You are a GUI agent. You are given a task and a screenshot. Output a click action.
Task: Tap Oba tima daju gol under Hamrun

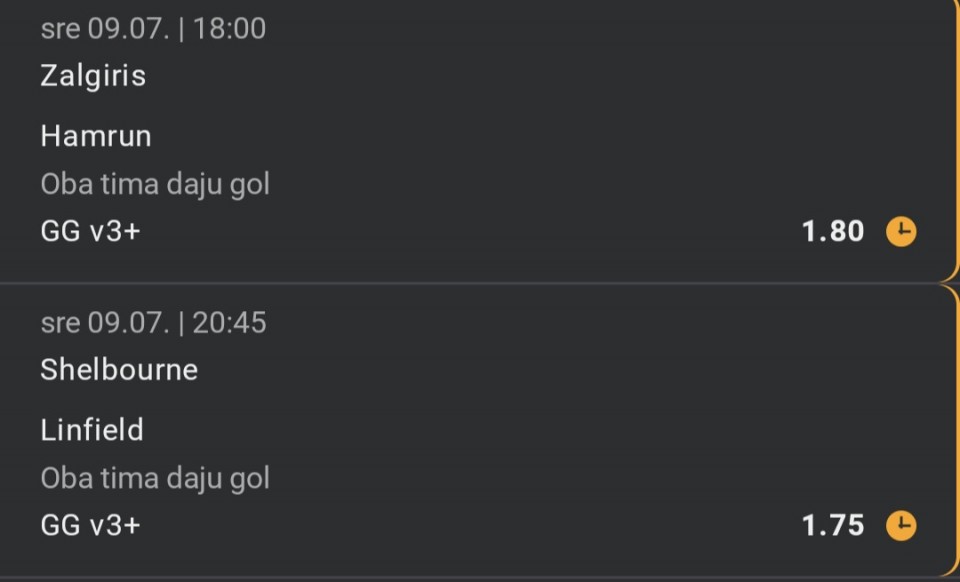155,184
